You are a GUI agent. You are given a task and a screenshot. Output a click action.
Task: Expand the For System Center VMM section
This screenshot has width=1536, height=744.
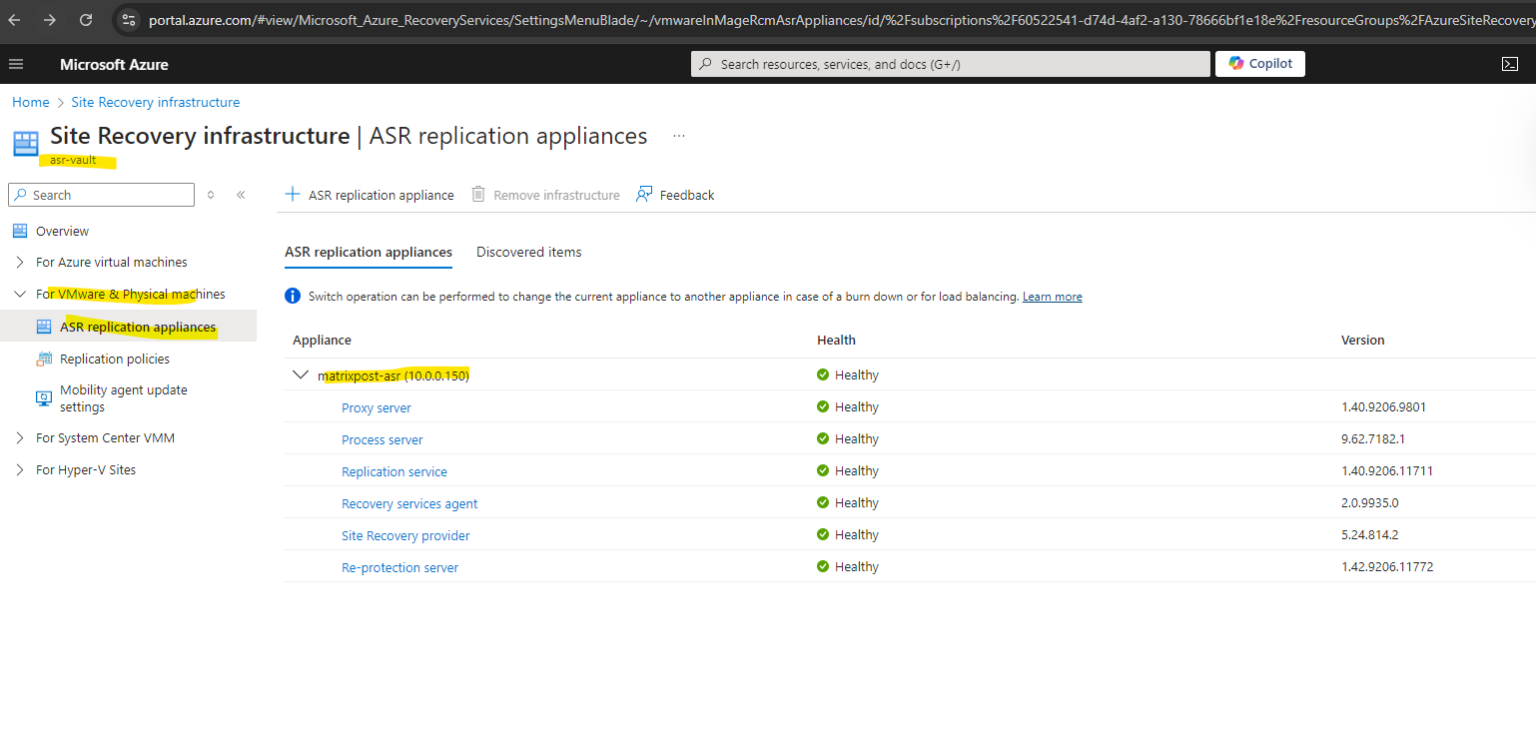click(x=19, y=437)
